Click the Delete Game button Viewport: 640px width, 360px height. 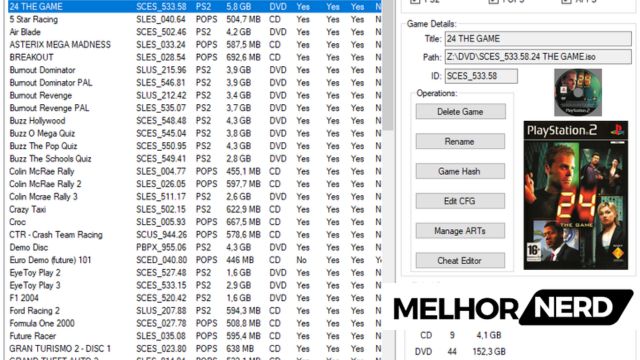[x=460, y=111]
